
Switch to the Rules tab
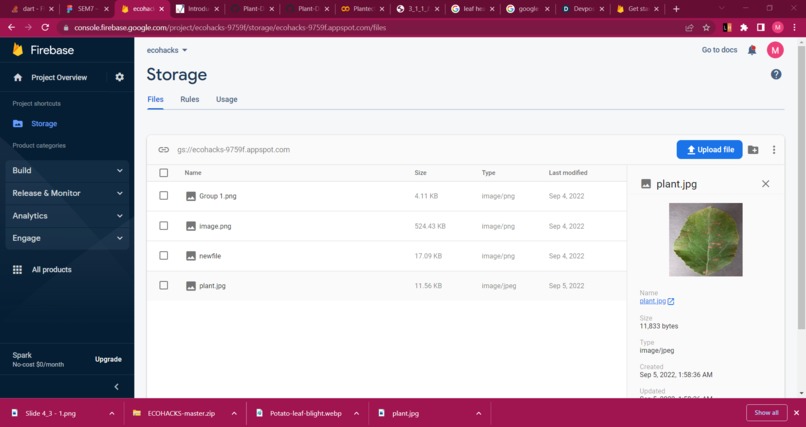coord(190,100)
